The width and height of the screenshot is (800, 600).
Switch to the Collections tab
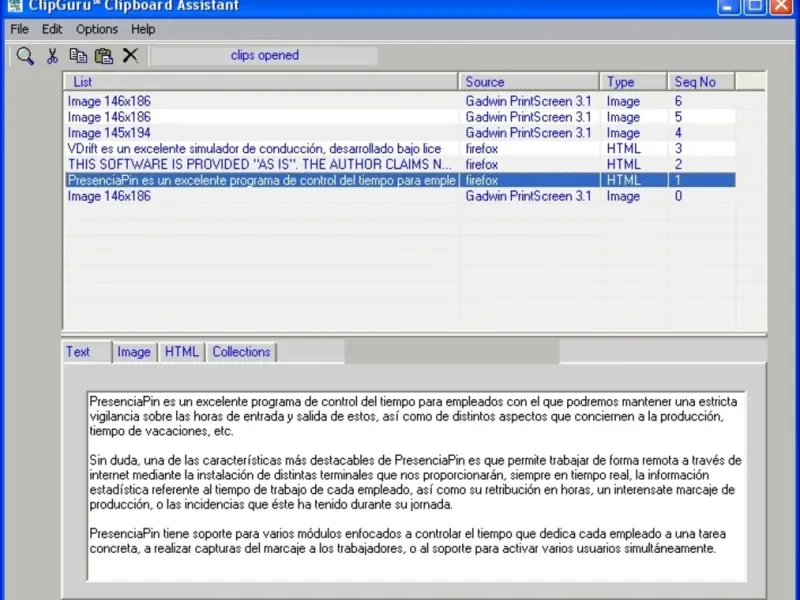241,352
